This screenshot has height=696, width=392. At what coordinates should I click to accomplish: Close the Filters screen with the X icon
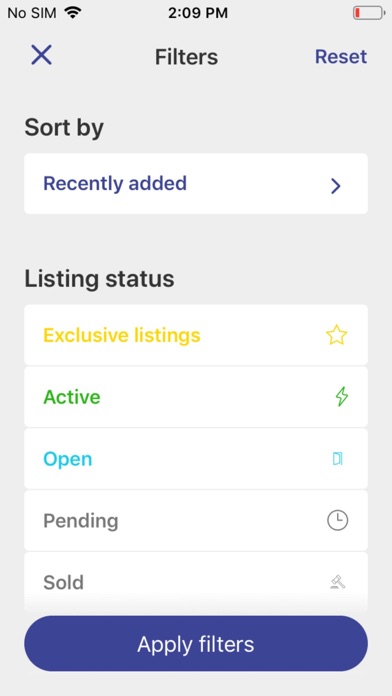coord(41,55)
